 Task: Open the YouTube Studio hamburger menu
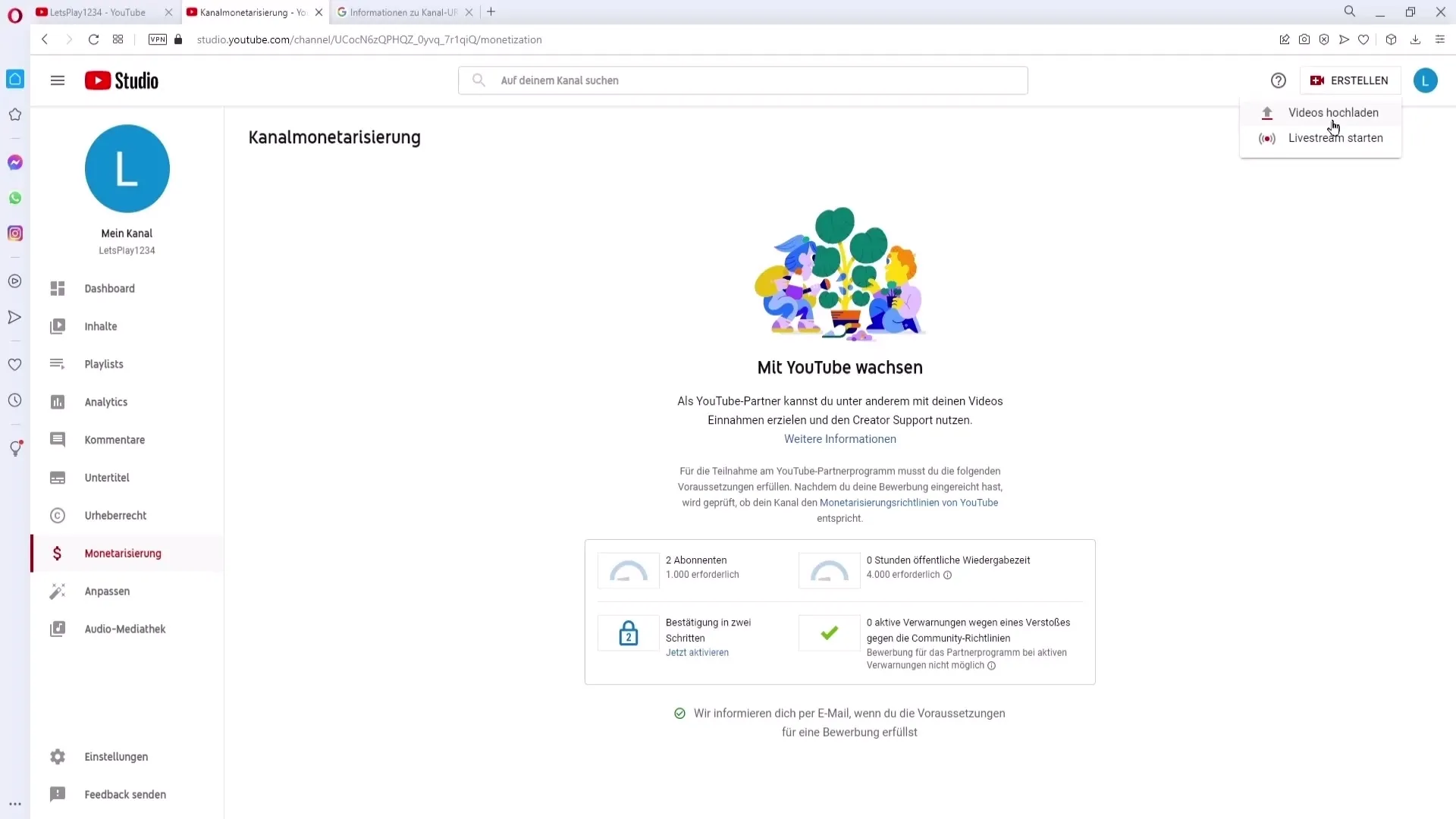tap(58, 80)
